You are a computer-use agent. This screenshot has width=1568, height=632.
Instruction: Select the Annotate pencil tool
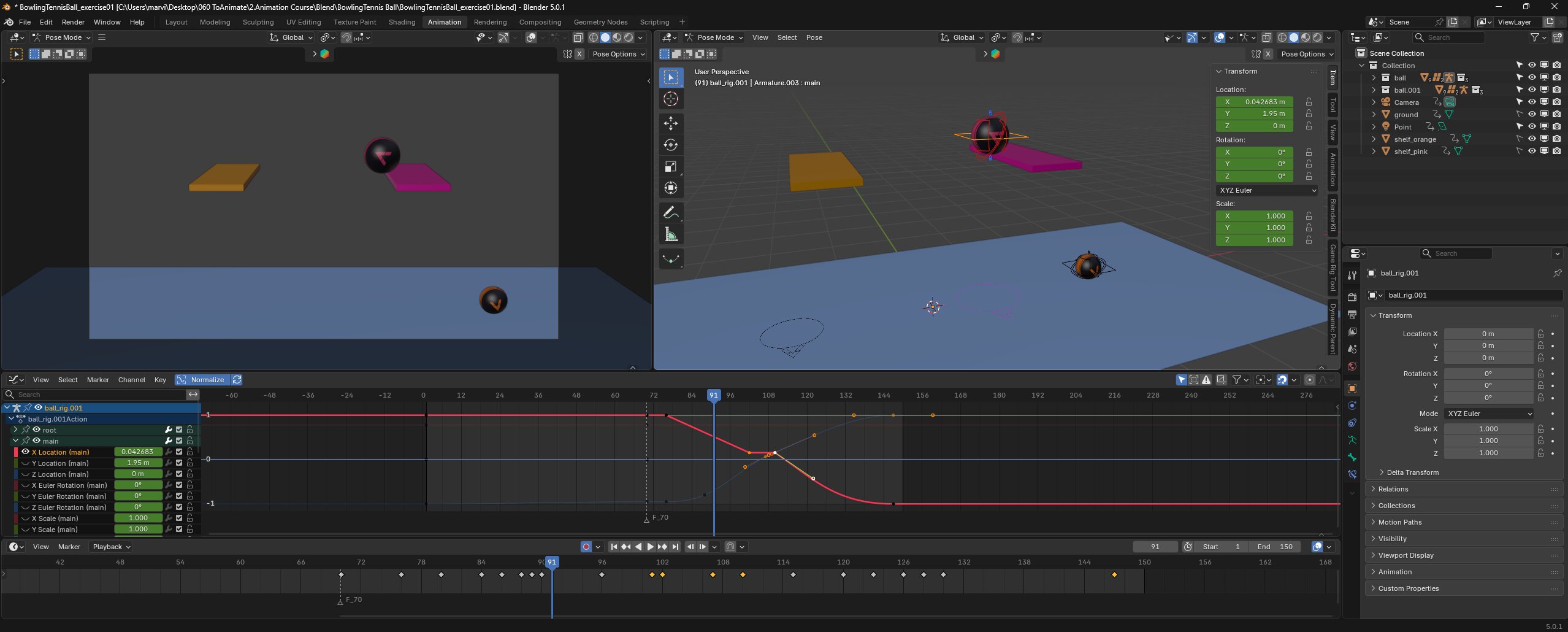(x=671, y=213)
